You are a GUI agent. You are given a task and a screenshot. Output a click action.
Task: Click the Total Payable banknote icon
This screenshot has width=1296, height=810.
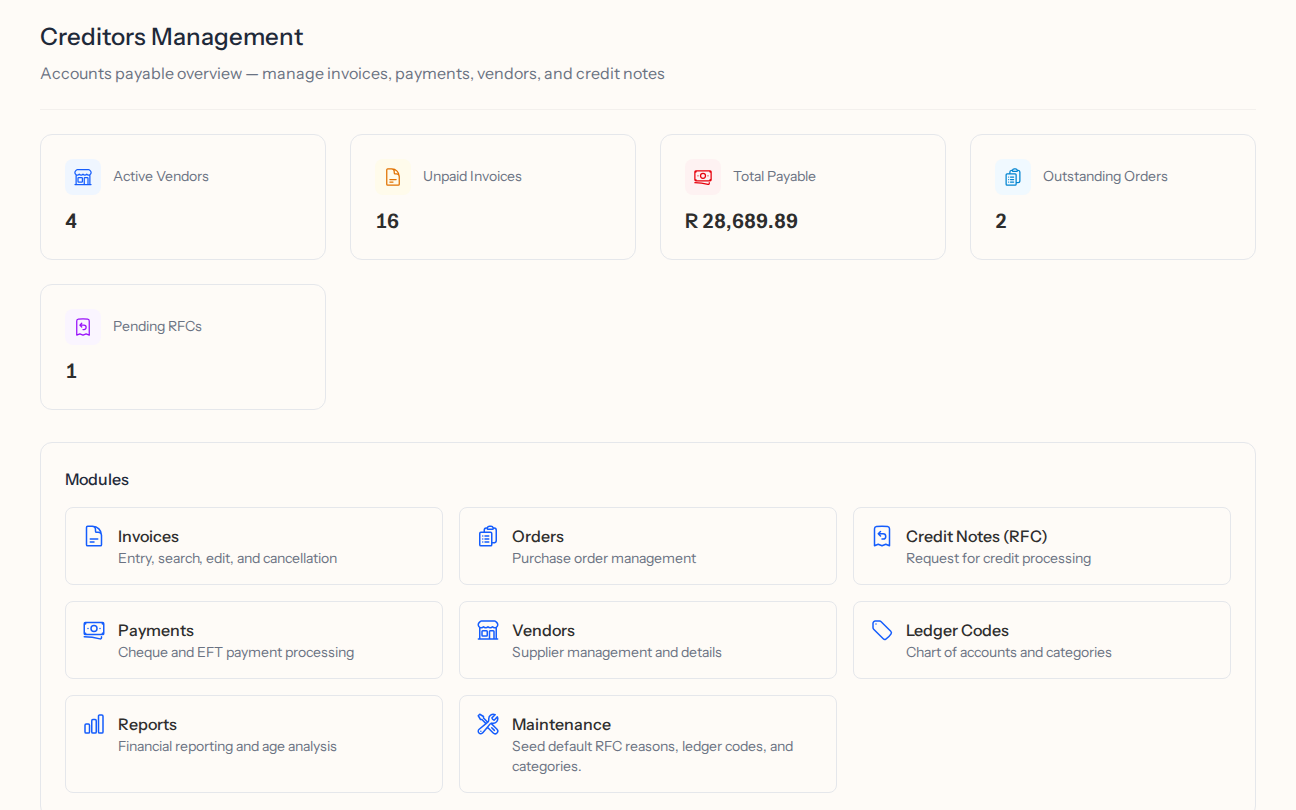click(703, 177)
